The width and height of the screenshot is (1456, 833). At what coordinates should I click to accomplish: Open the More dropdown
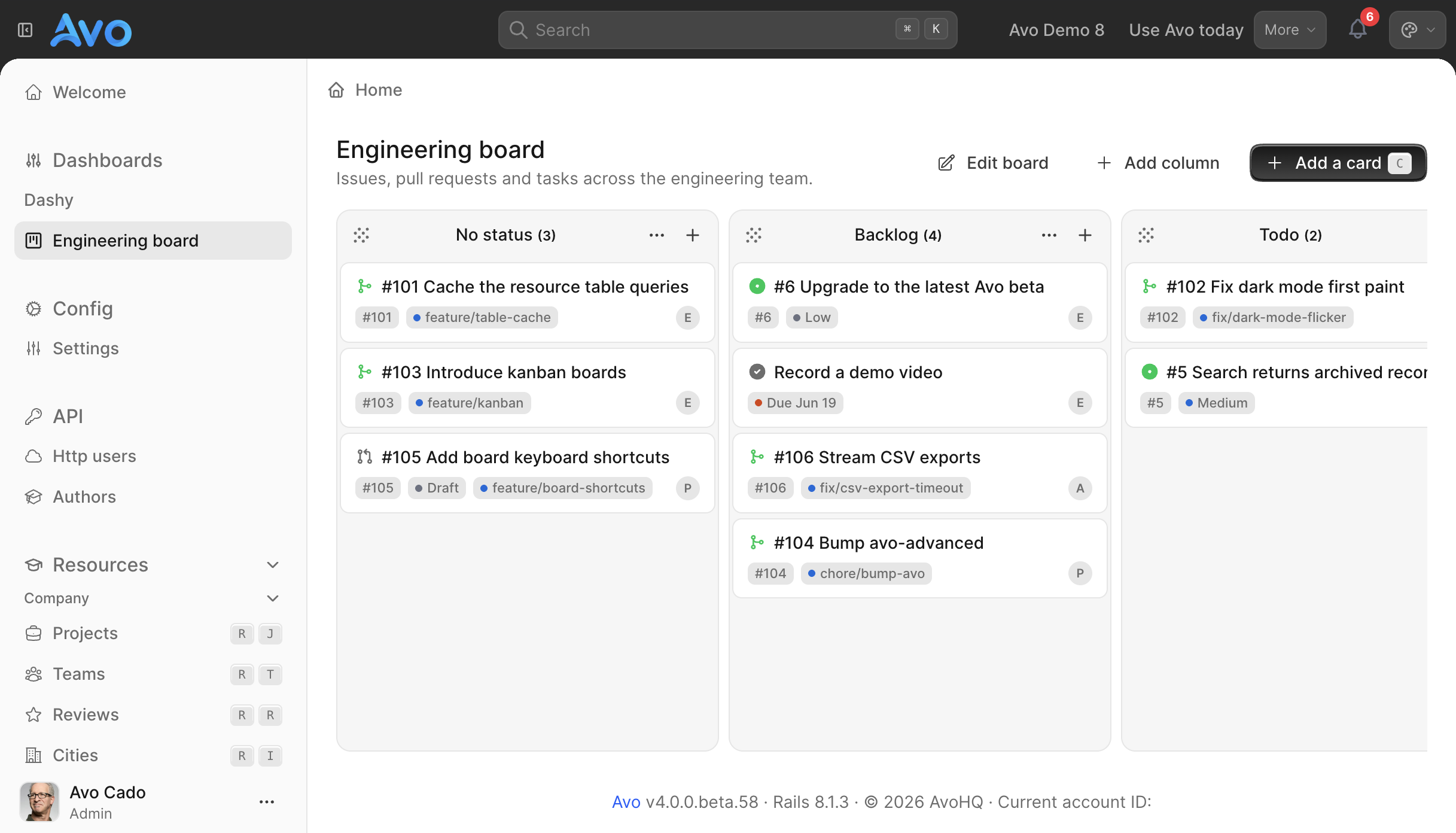[x=1290, y=30]
